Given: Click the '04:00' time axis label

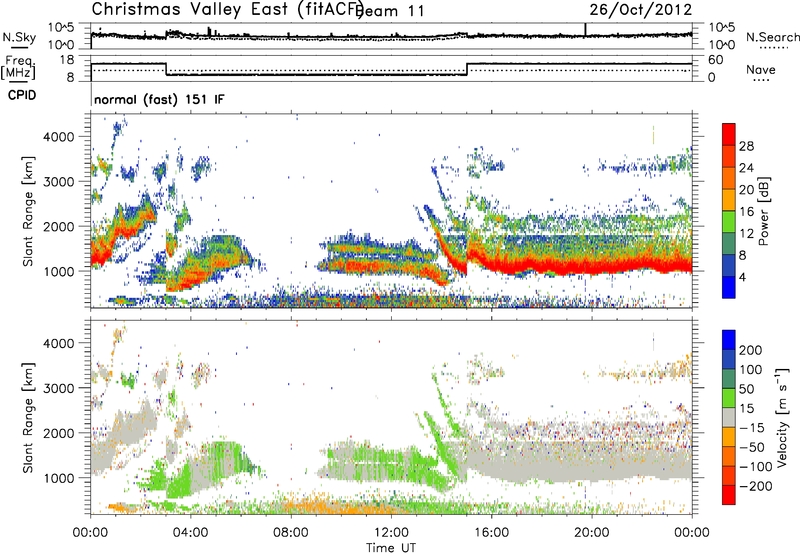Looking at the screenshot, I should (x=191, y=533).
